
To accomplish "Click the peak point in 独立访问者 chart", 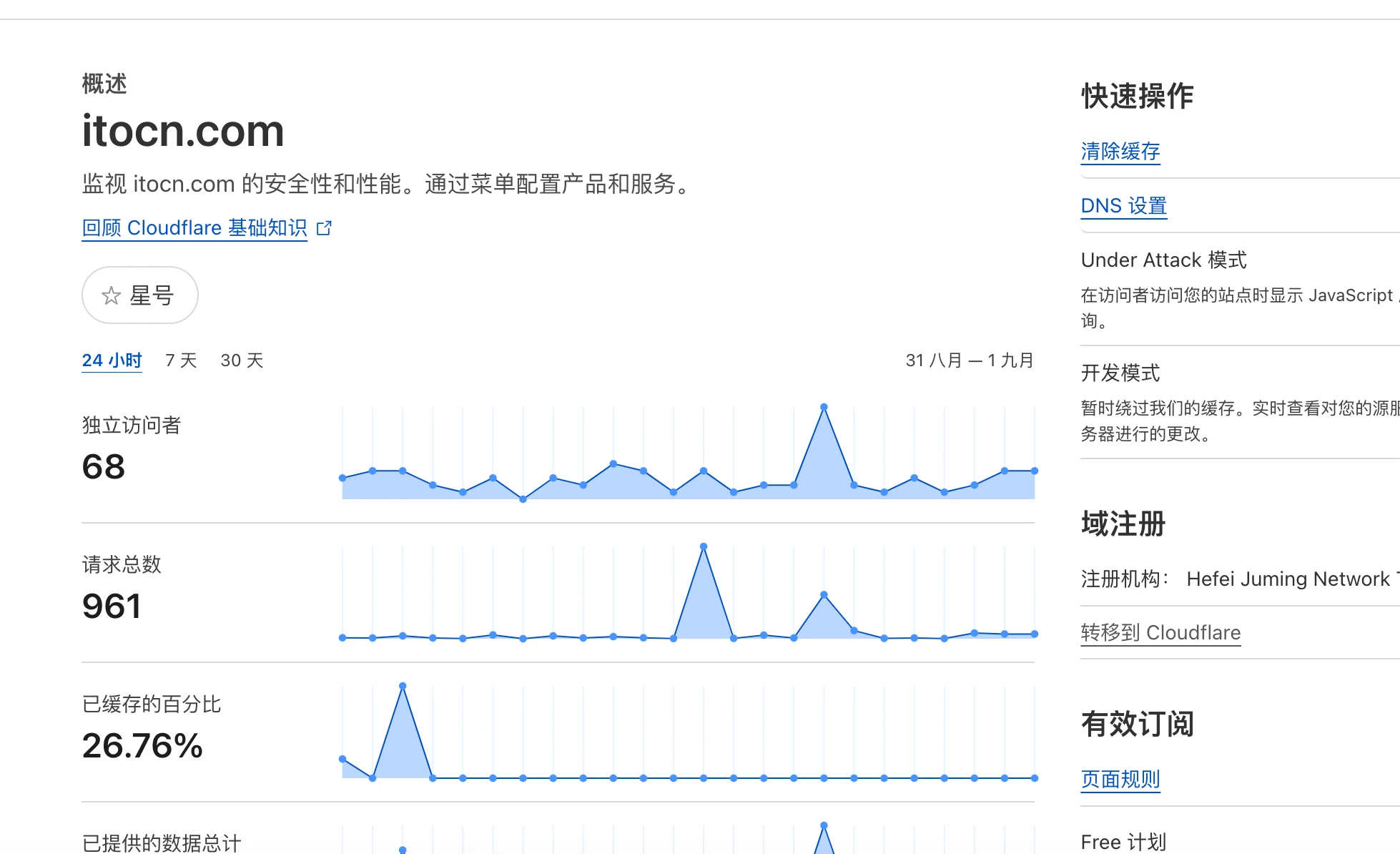I will (824, 407).
